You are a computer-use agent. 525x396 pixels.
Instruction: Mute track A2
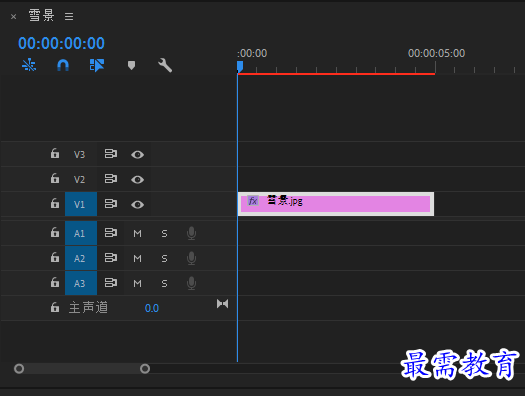click(x=137, y=259)
